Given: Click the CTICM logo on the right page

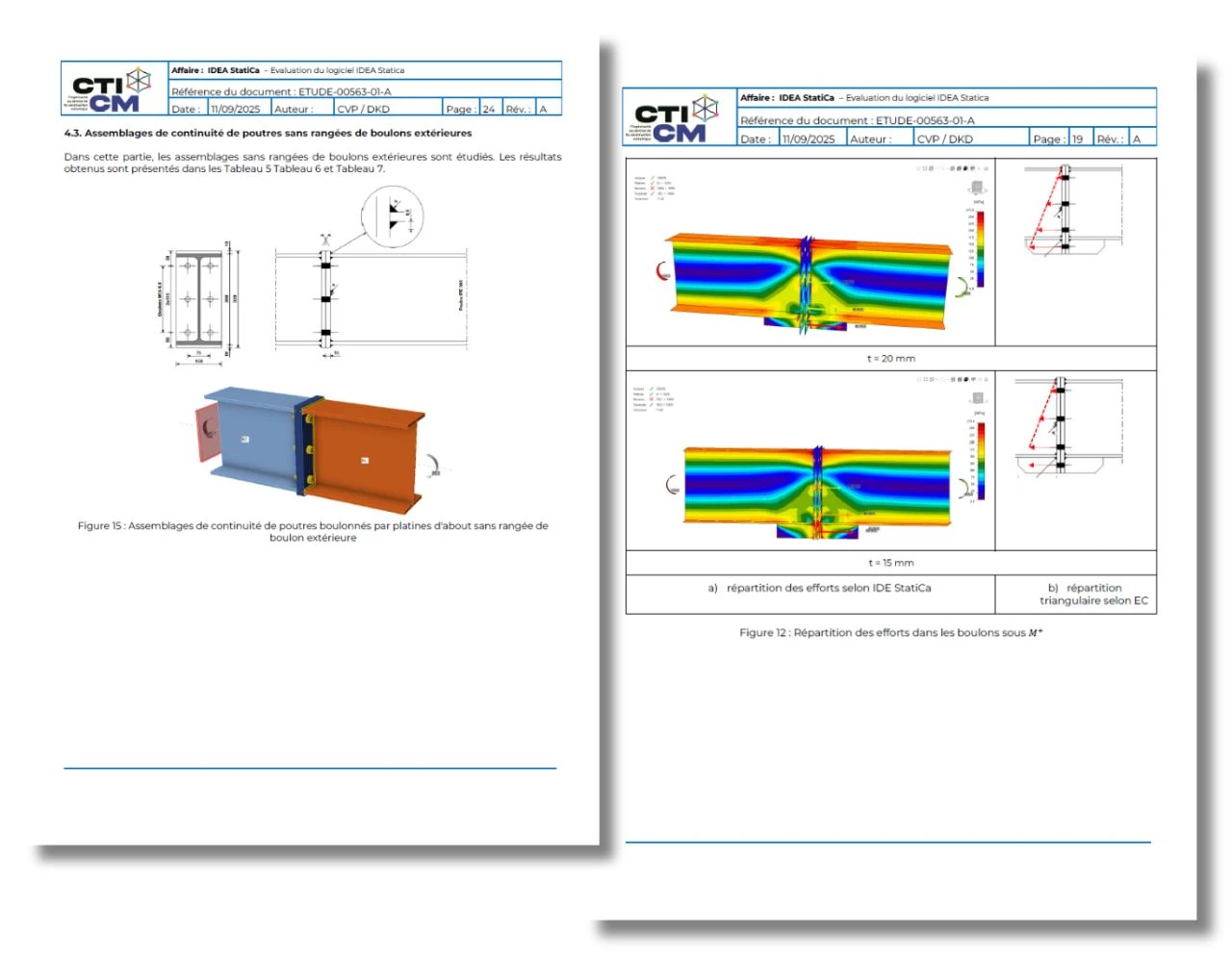Looking at the screenshot, I should [x=677, y=118].
